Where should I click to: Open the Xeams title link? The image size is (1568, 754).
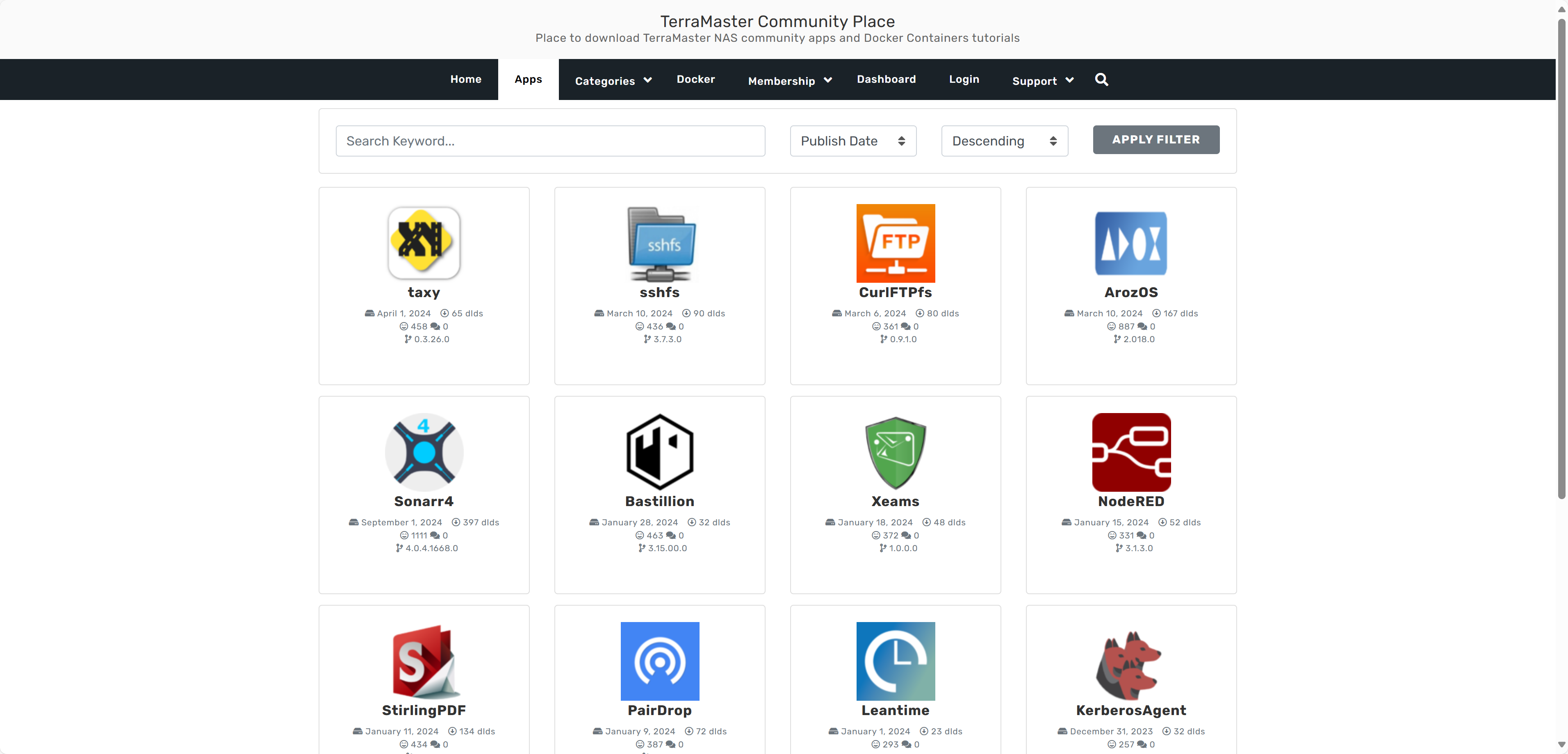(x=896, y=502)
